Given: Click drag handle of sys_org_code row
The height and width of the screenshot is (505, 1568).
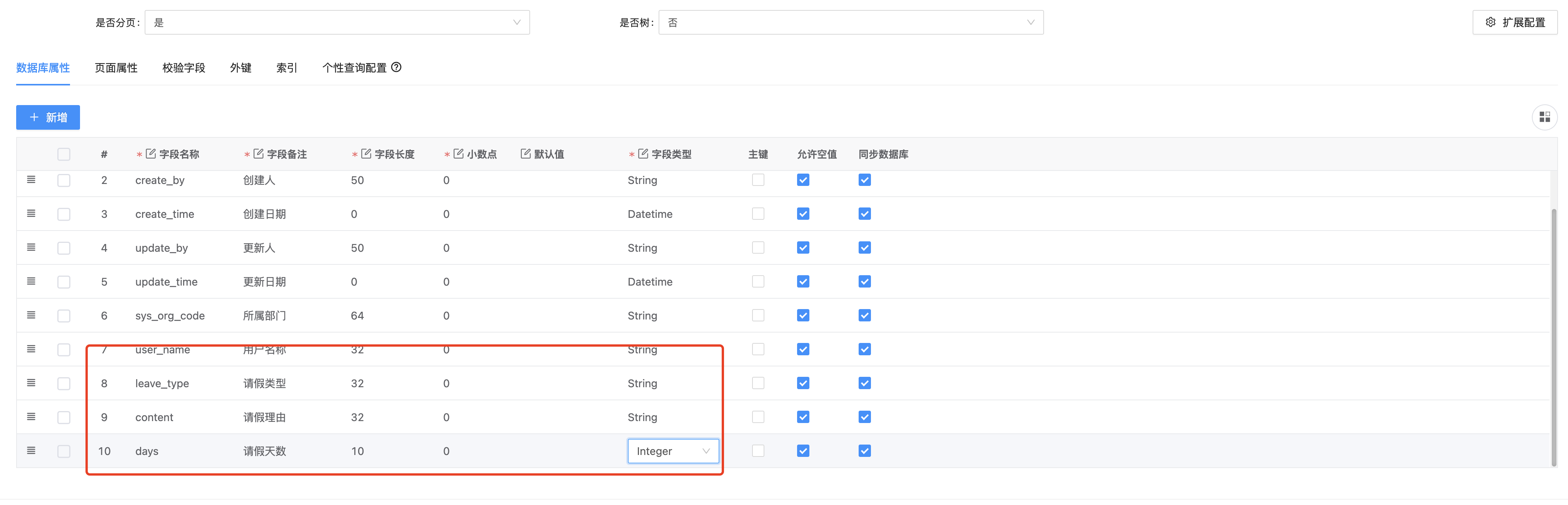Looking at the screenshot, I should tap(31, 315).
